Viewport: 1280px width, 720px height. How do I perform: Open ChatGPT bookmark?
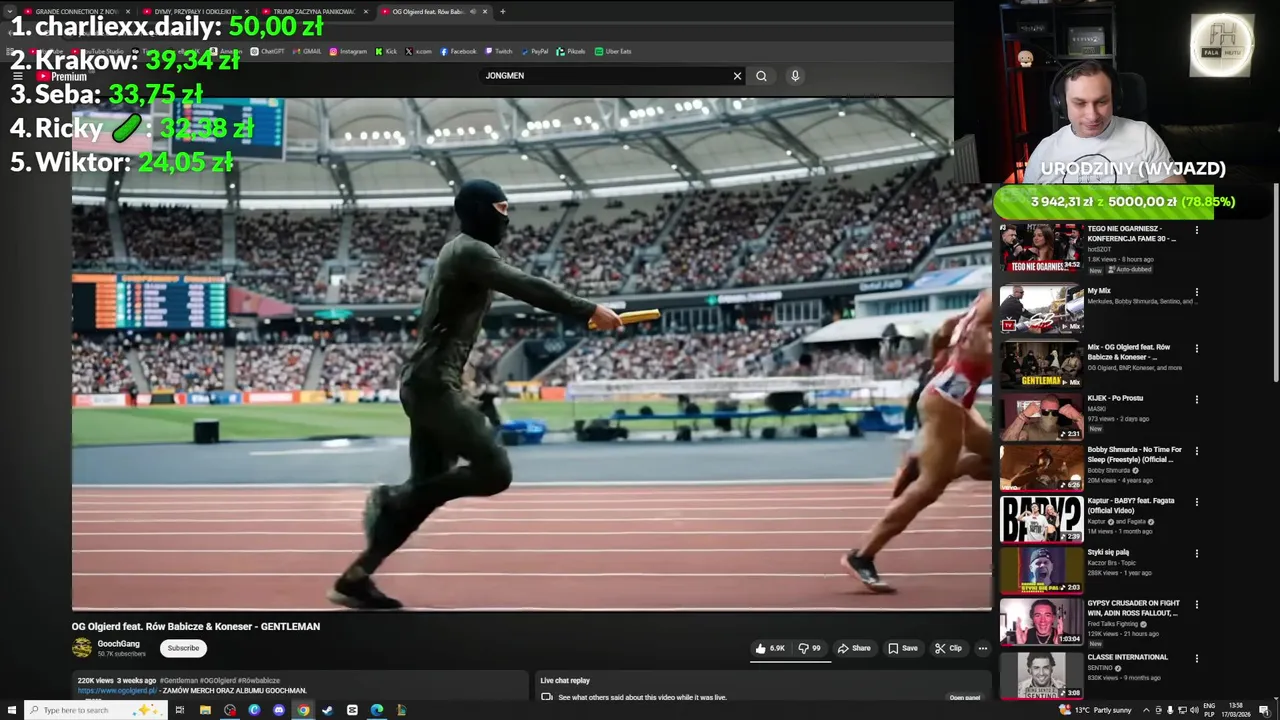267,51
